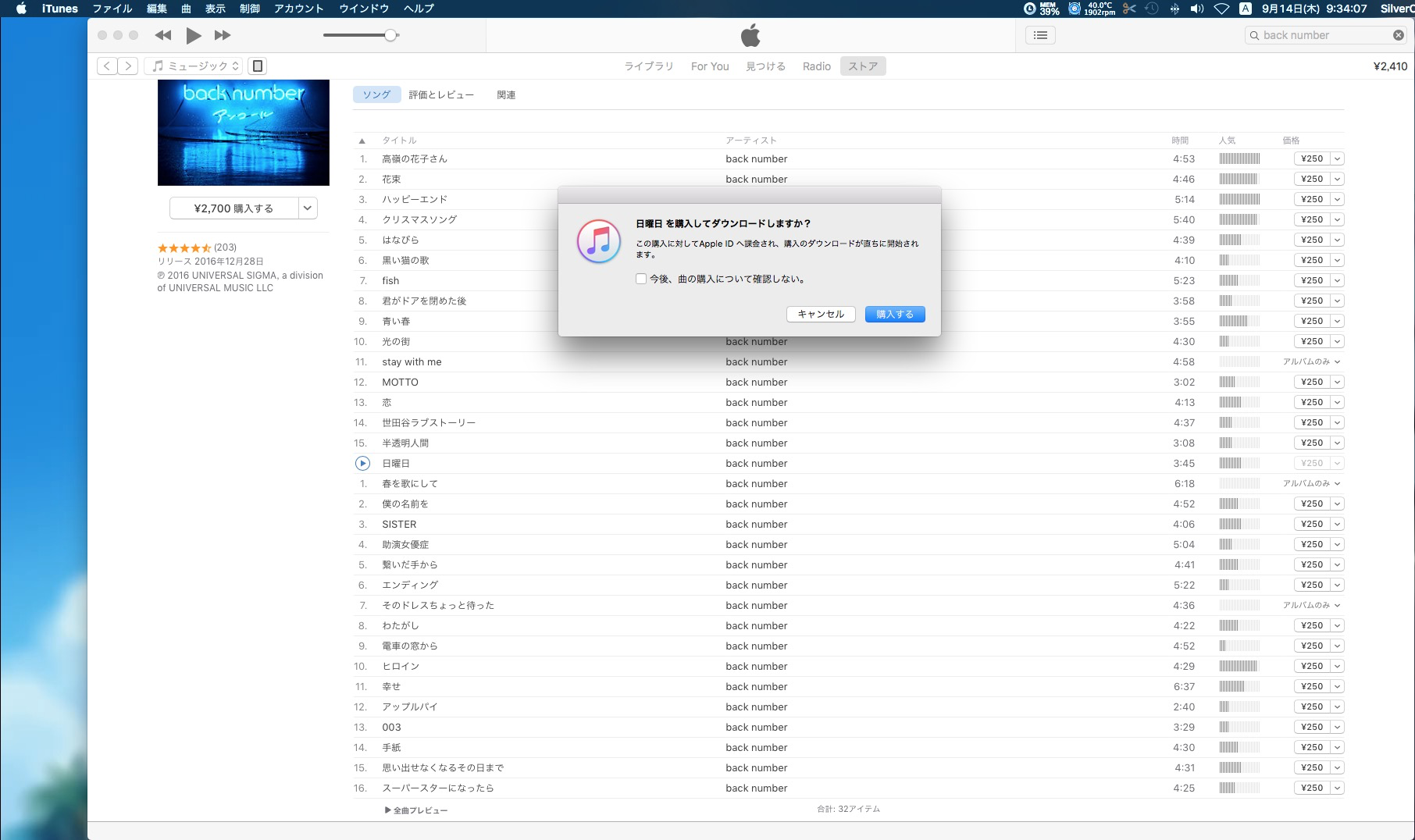Open the 評価とレビュー tab

tap(441, 95)
